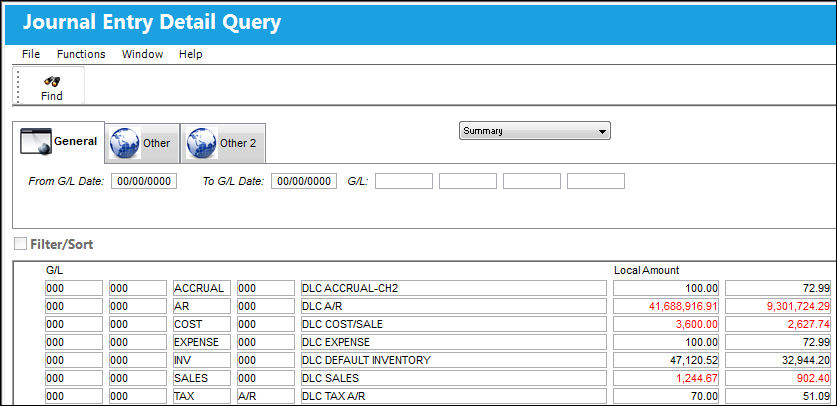The width and height of the screenshot is (837, 406).
Task: Enable the Filter/Sort checkbox
Action: (20, 244)
